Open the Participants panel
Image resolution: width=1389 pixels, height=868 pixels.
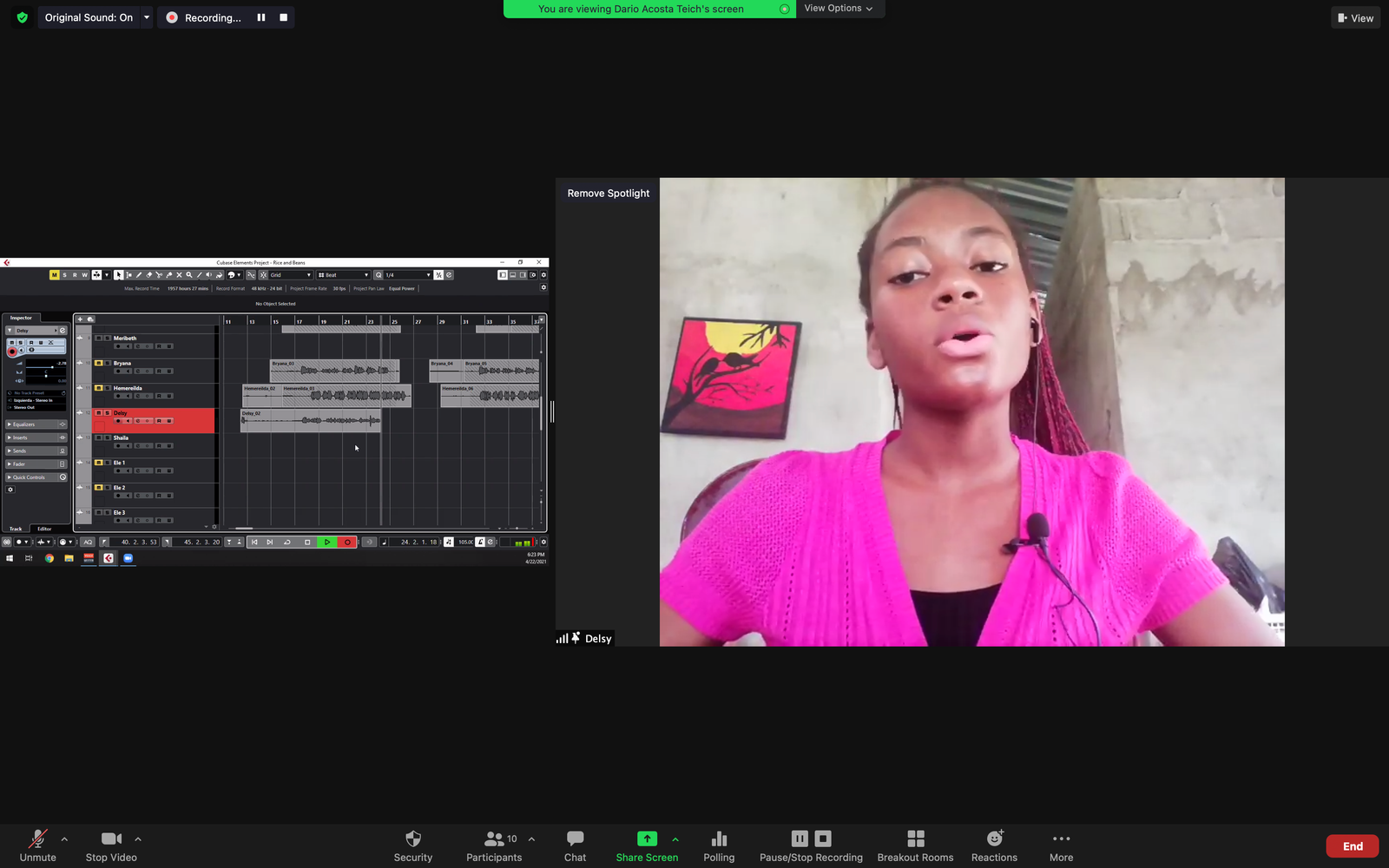494,838
